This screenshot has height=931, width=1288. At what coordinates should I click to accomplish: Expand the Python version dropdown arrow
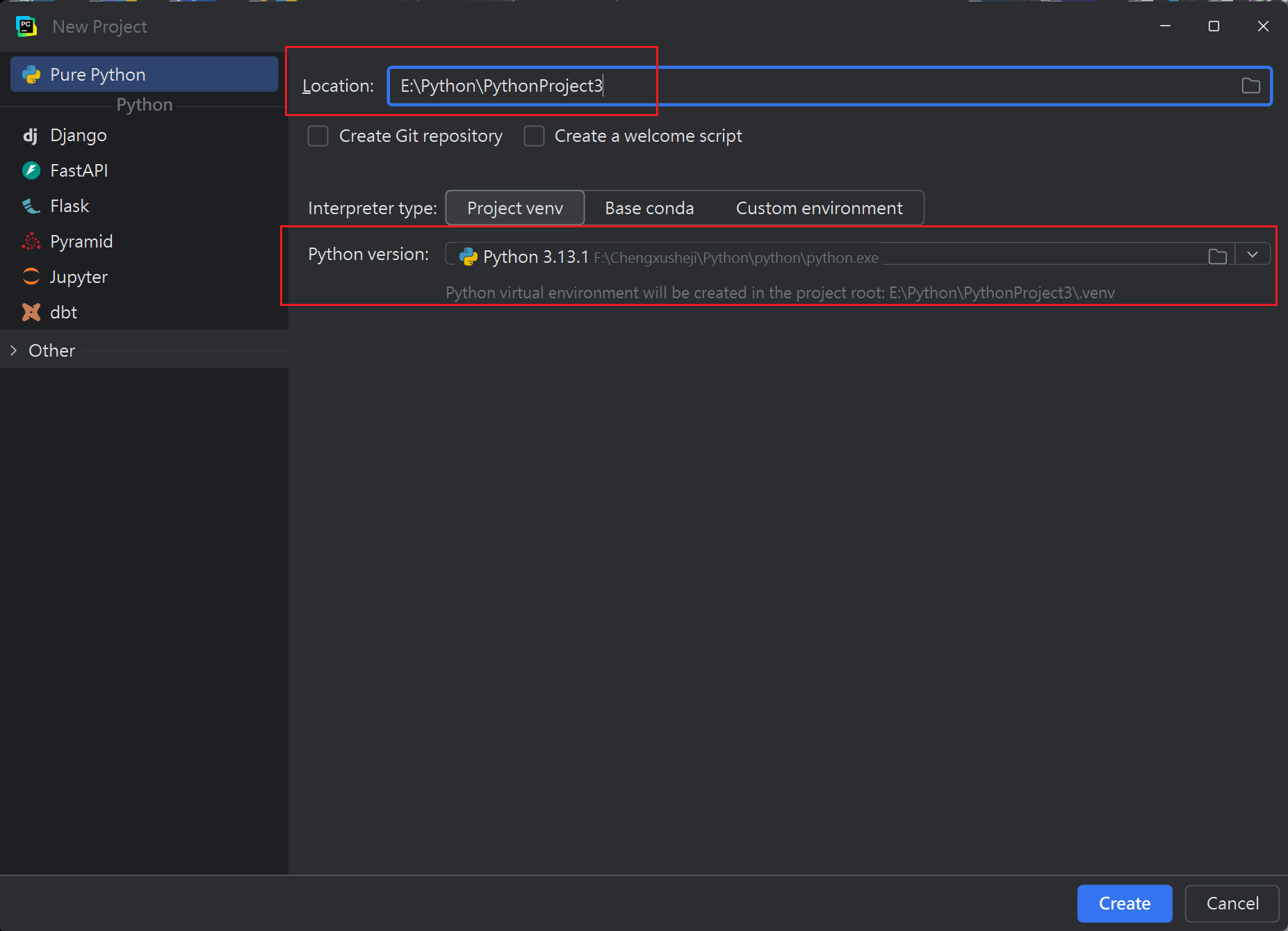coord(1253,254)
